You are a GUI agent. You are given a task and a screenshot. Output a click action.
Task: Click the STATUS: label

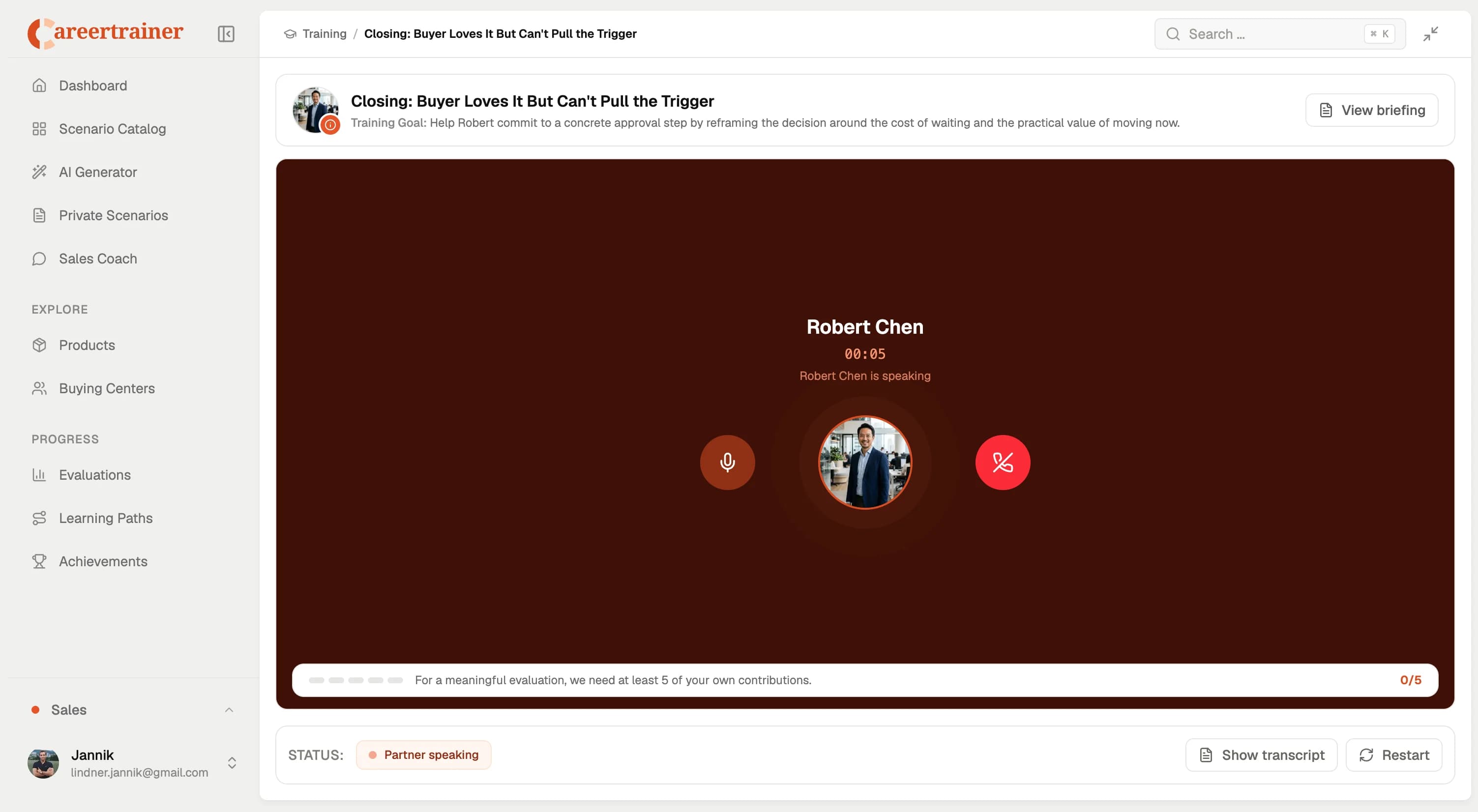coord(316,754)
